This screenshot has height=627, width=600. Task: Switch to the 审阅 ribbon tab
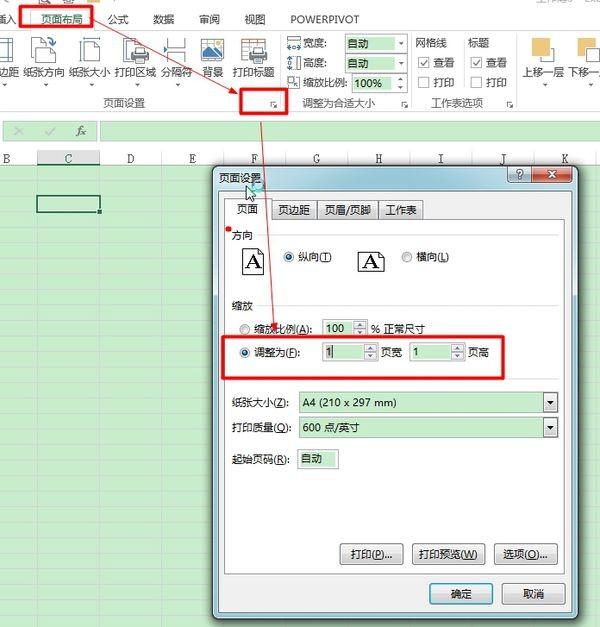(x=209, y=19)
